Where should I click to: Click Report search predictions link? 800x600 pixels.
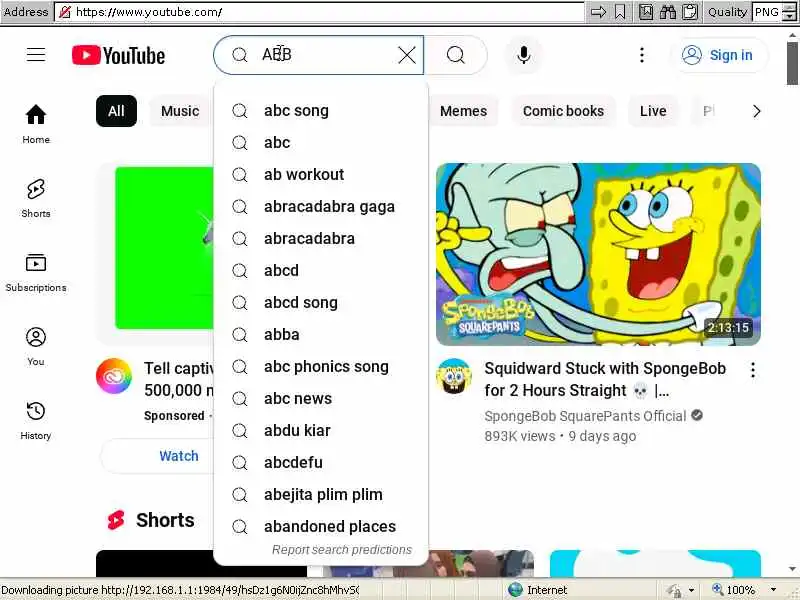tap(342, 549)
